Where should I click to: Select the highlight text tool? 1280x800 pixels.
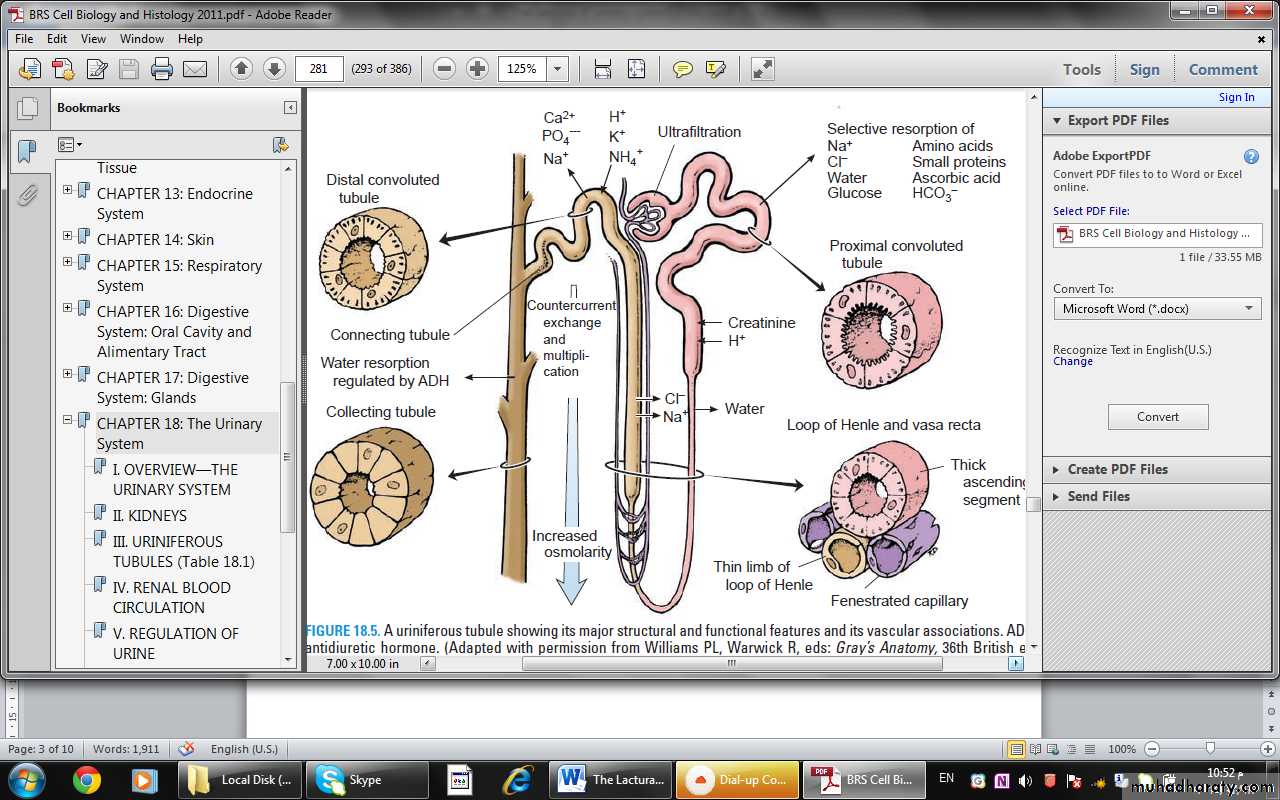716,69
